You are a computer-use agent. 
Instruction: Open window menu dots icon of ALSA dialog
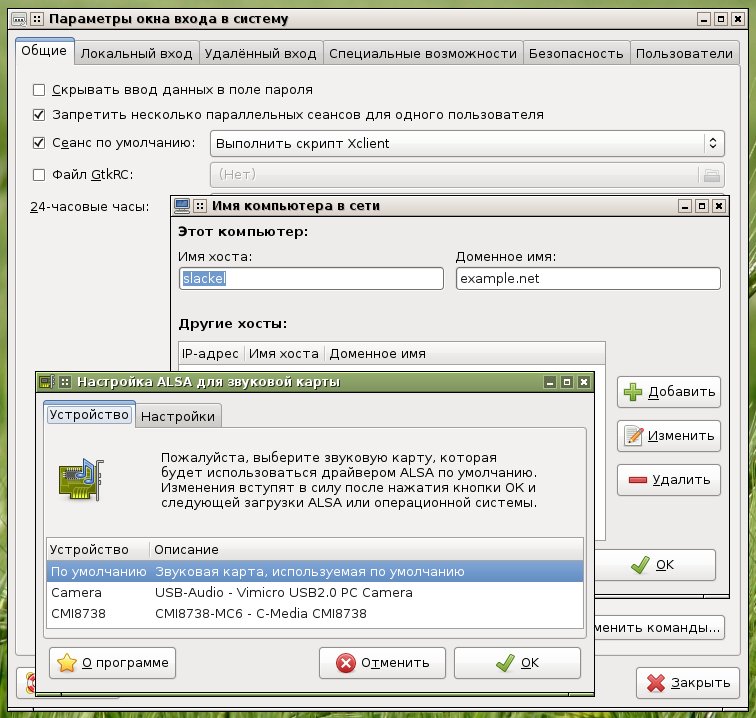click(65, 382)
